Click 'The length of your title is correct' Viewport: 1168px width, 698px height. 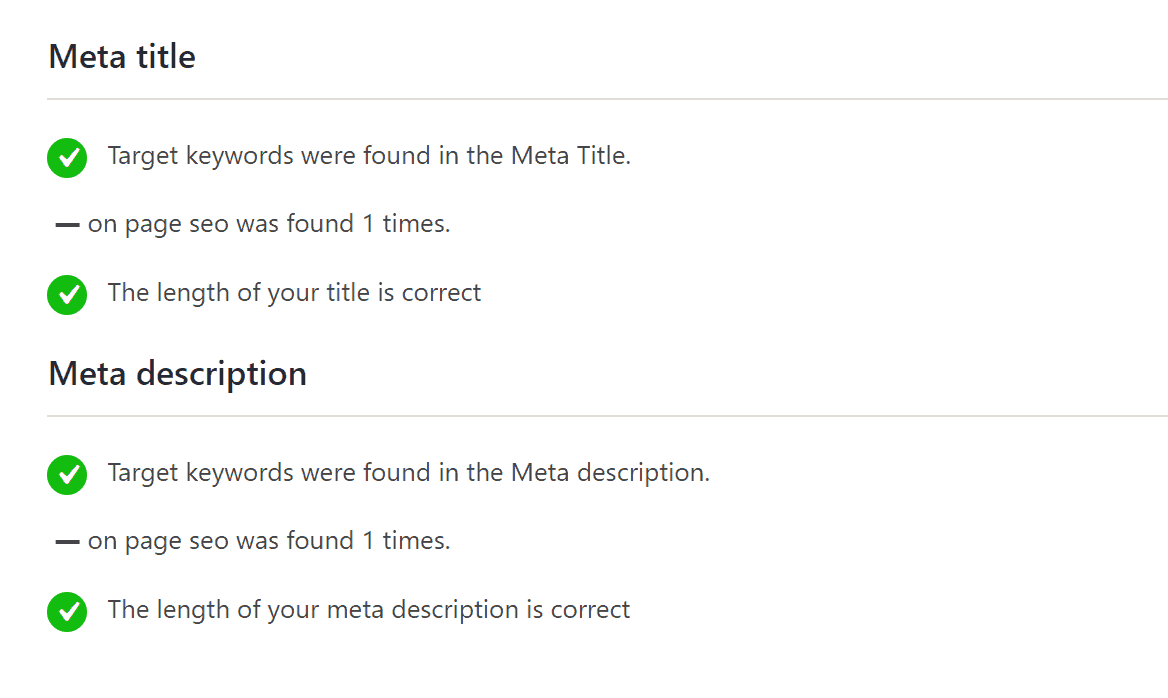click(x=294, y=294)
